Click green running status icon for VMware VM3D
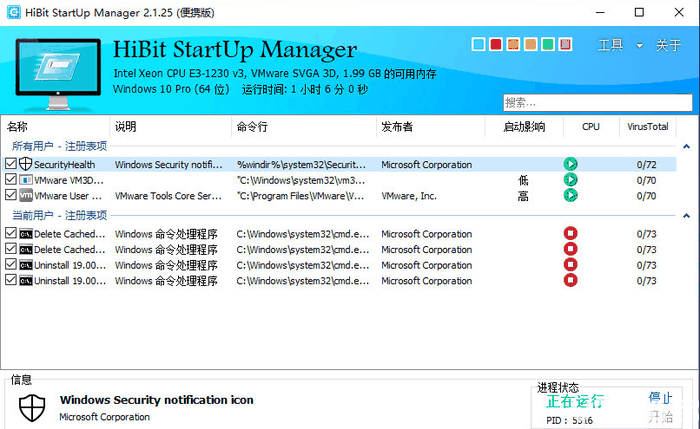The height and width of the screenshot is (429, 700). (570, 179)
